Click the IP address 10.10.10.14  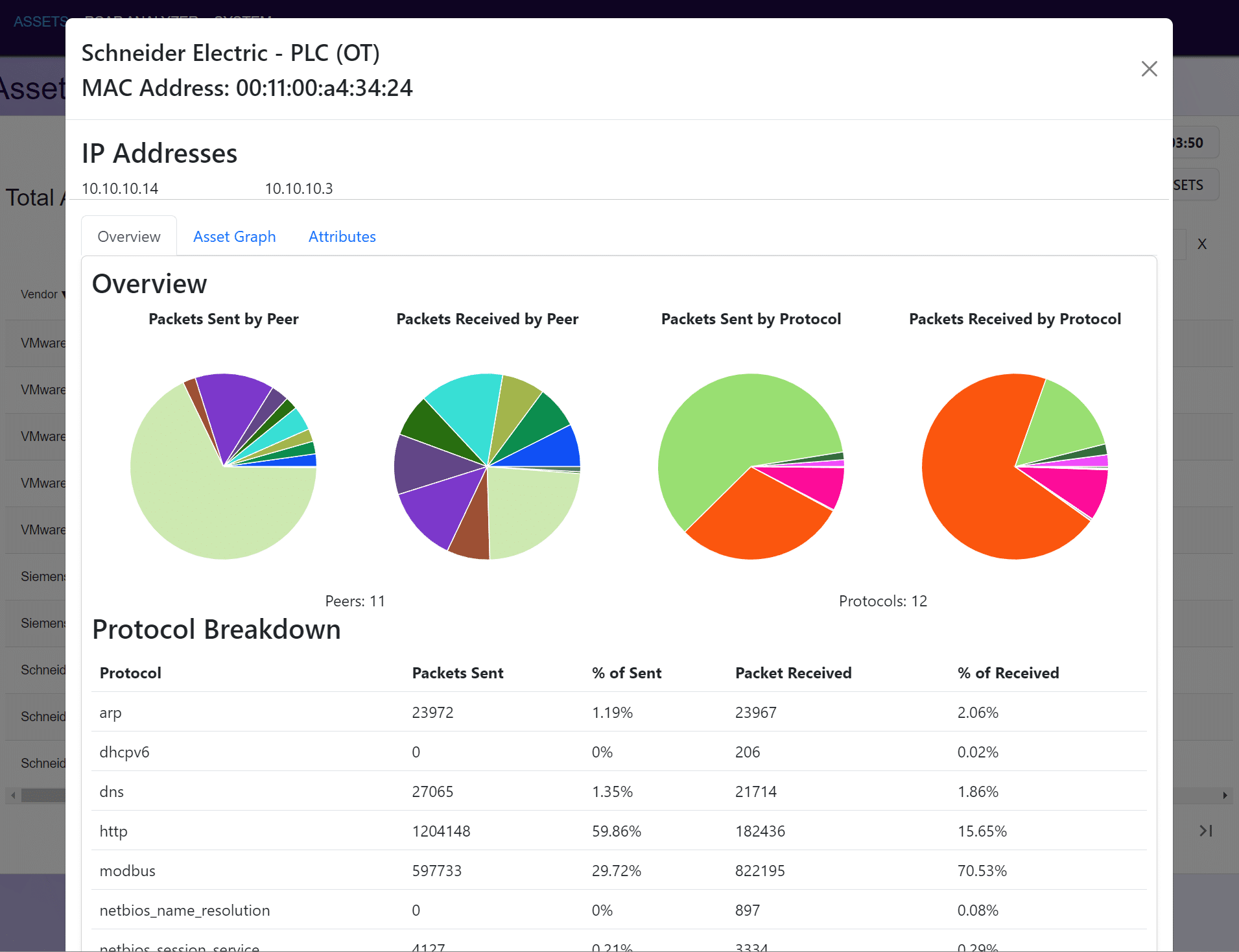tap(120, 189)
